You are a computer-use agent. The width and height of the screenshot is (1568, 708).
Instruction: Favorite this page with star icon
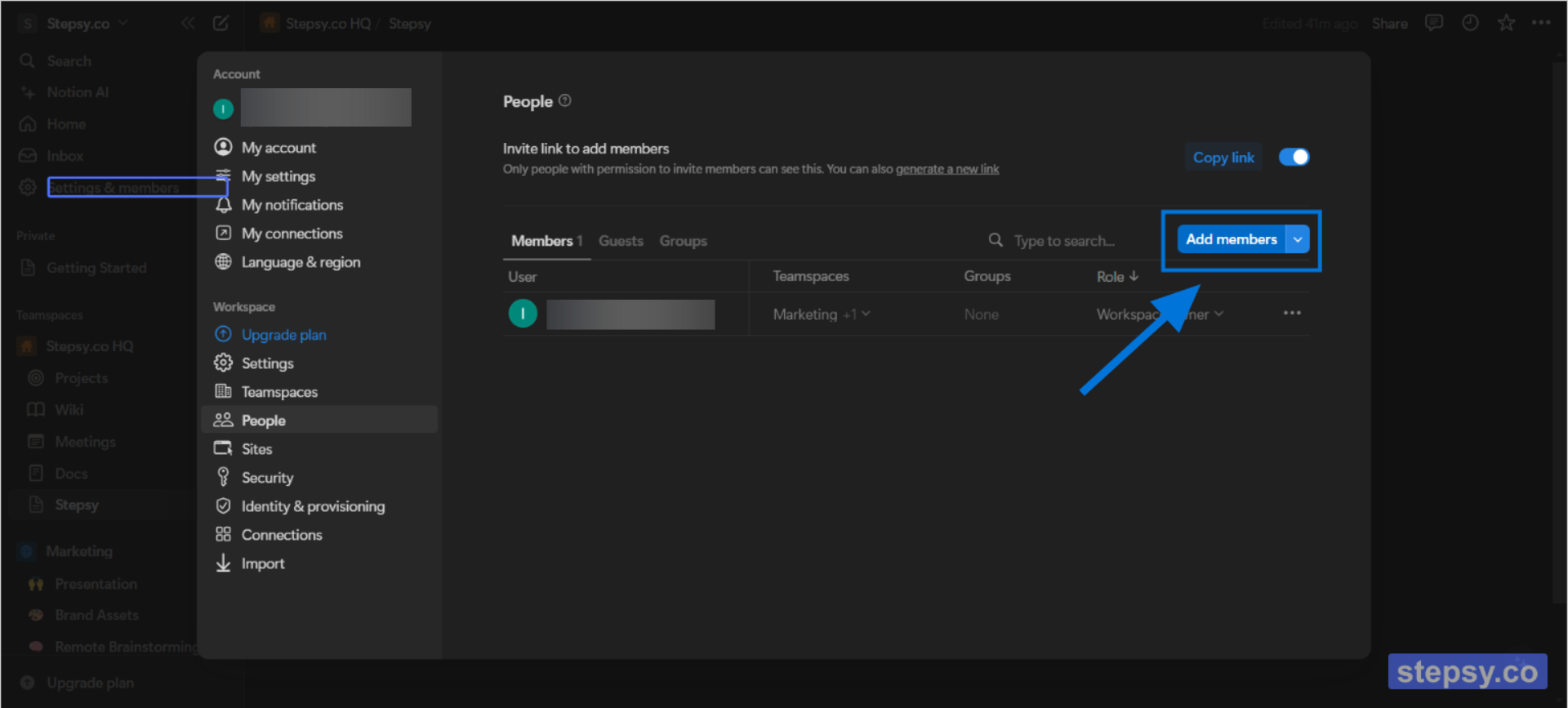coord(1506,23)
